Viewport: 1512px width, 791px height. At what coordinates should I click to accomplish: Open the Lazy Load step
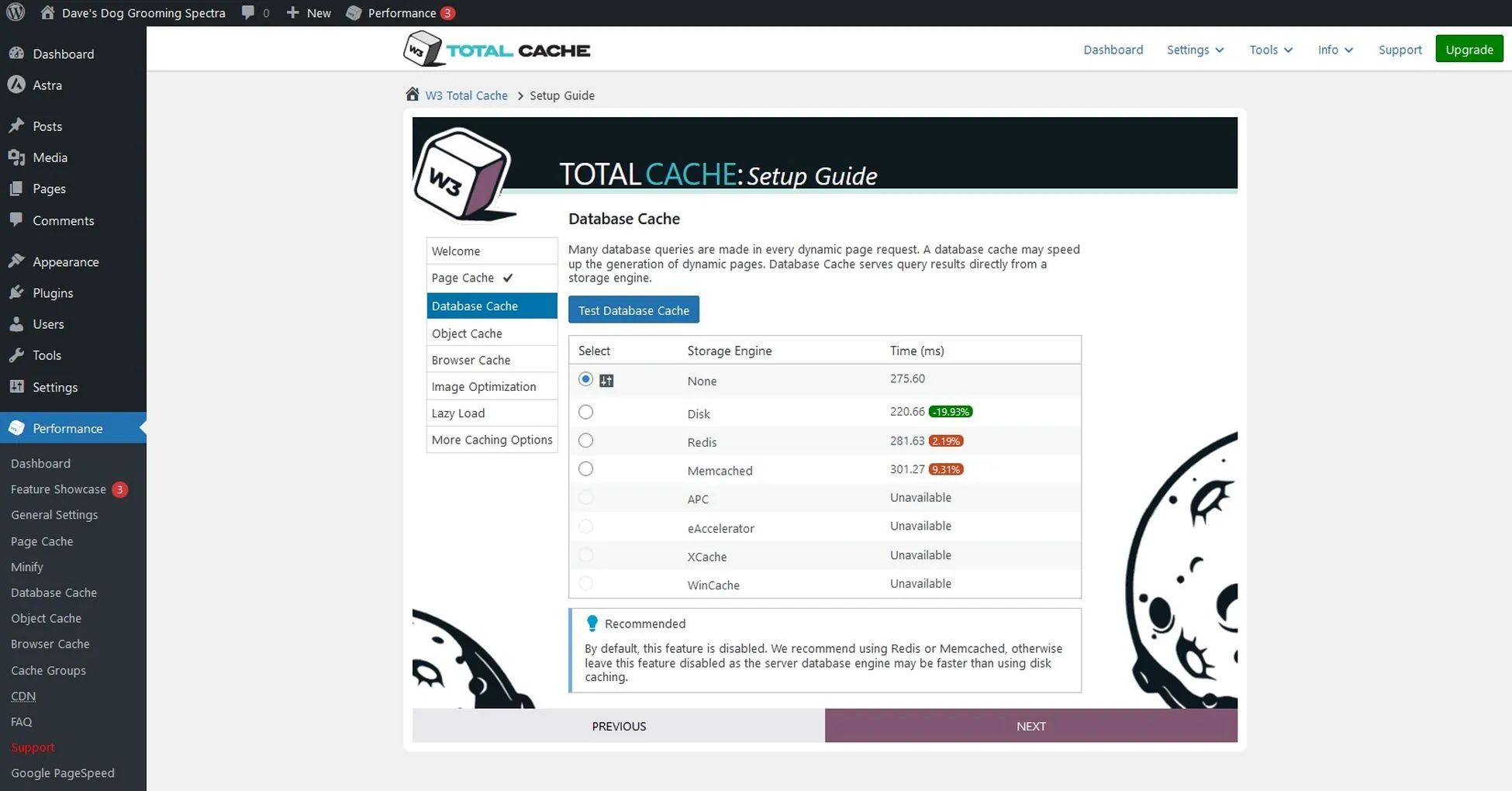[492, 413]
